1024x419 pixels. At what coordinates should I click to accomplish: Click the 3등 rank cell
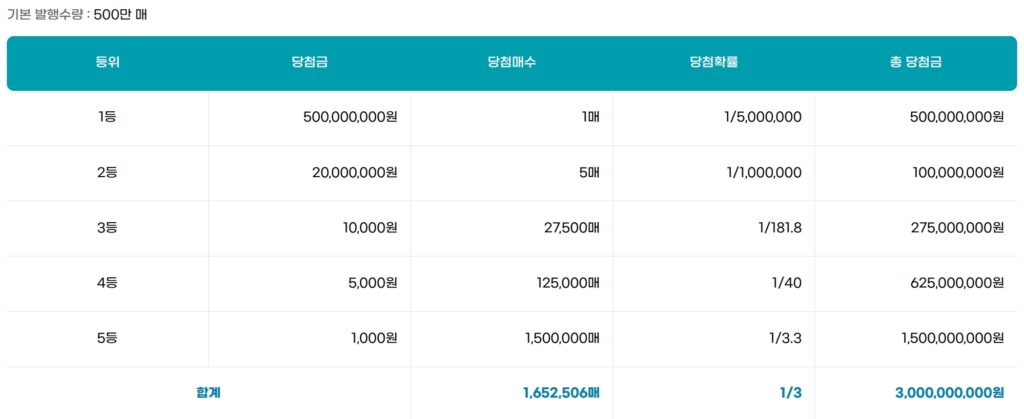107,227
